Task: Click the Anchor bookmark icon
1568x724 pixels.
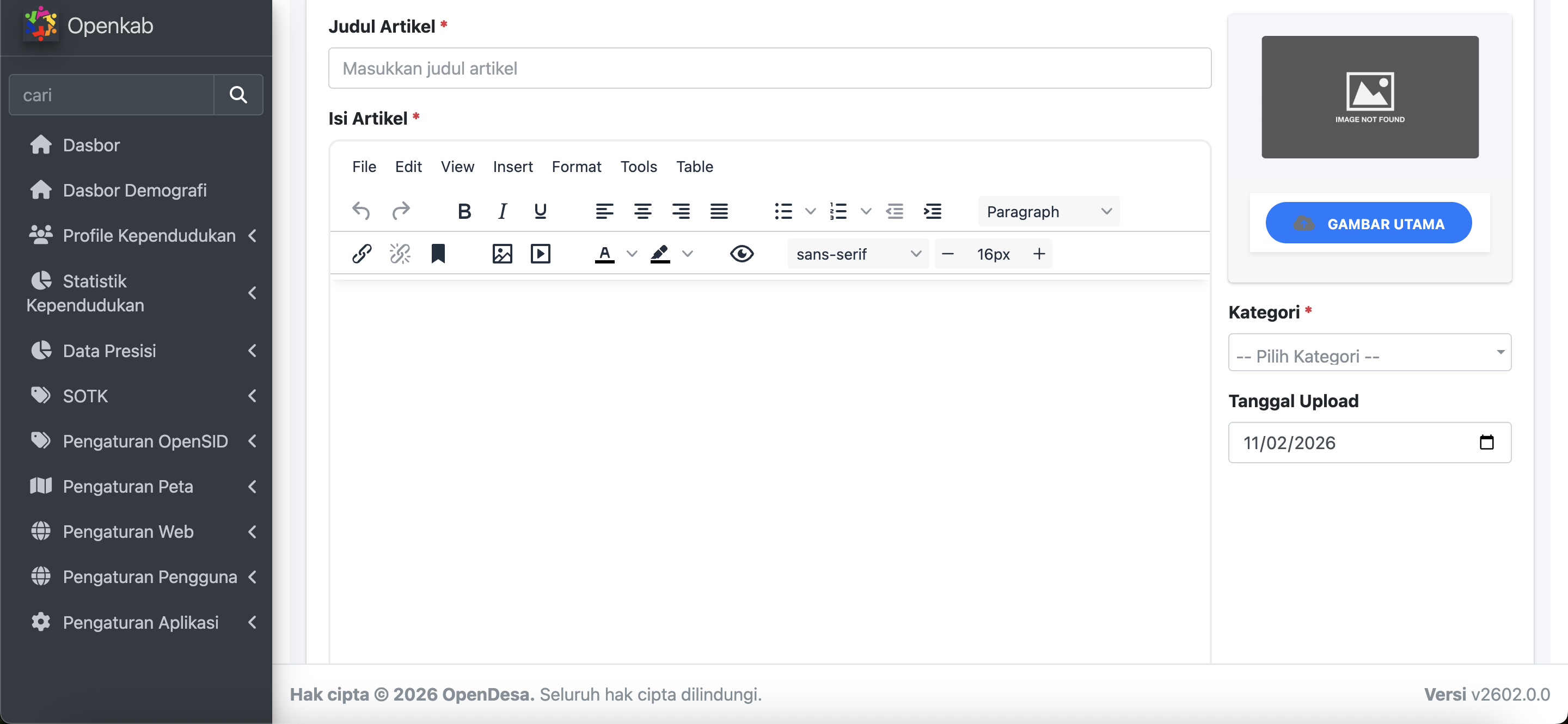Action: [x=439, y=254]
